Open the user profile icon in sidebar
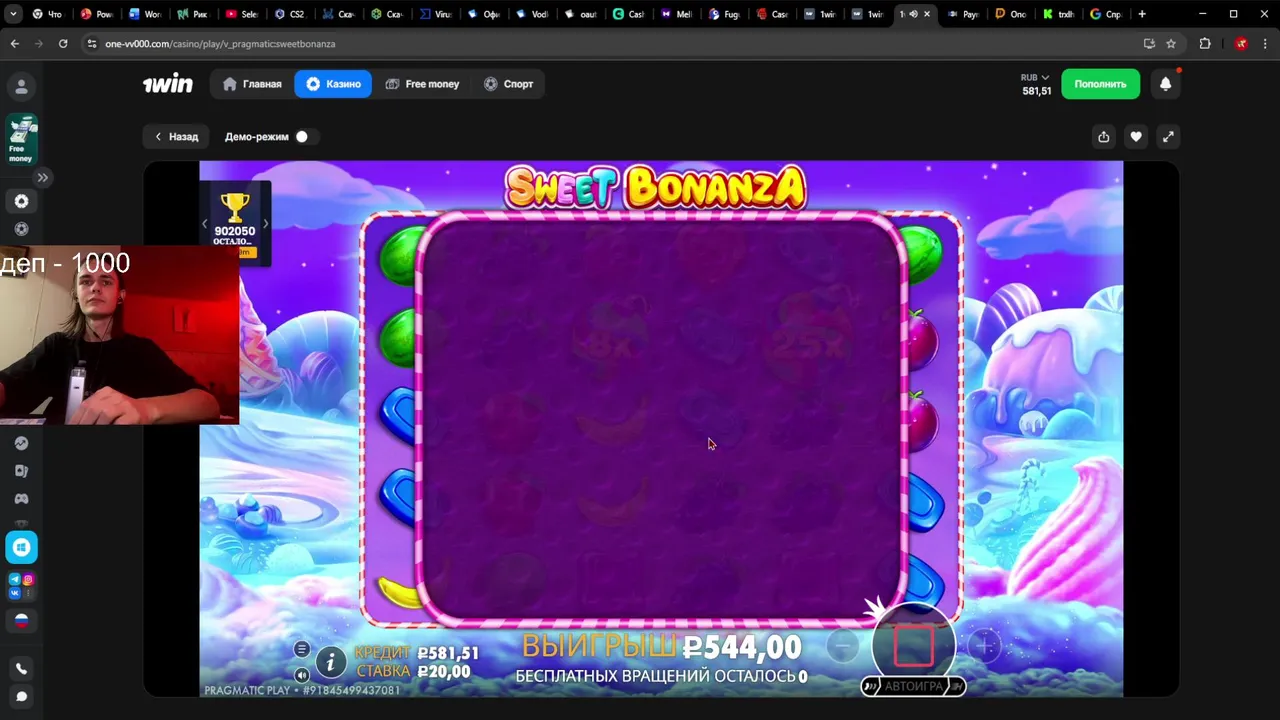 (21, 87)
